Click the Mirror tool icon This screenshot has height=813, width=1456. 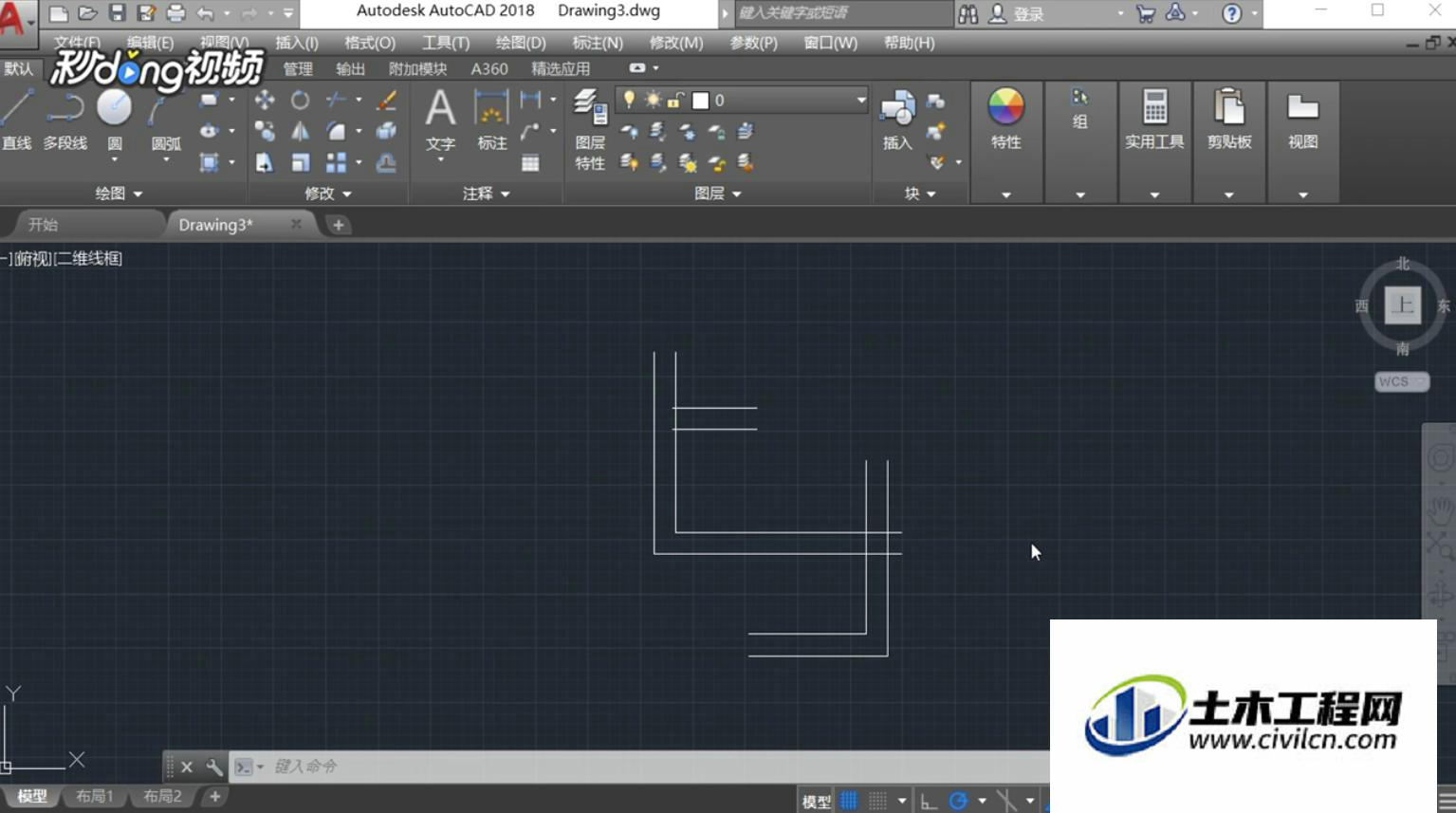[x=300, y=131]
